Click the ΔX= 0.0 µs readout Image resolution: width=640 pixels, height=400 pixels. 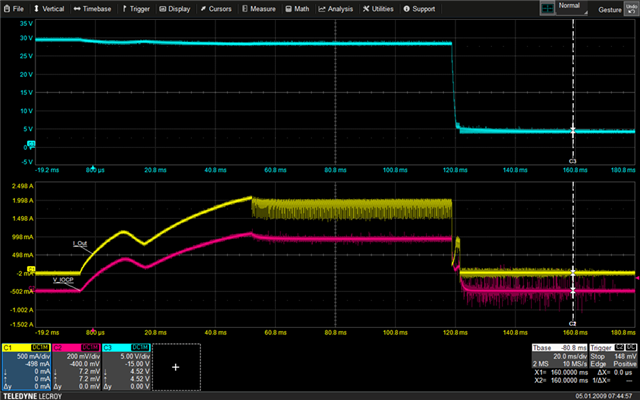tap(614, 372)
